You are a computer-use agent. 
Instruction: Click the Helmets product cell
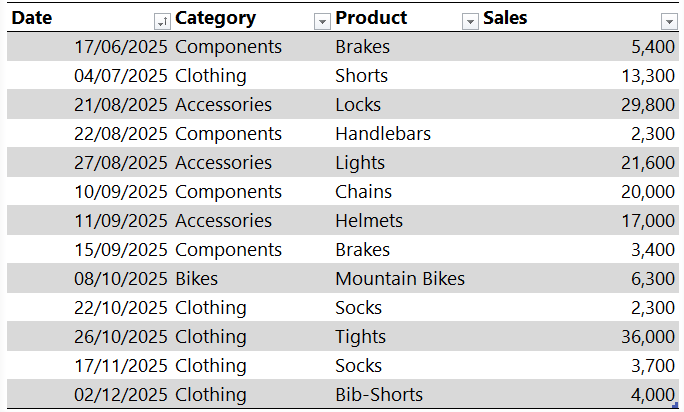(369, 221)
